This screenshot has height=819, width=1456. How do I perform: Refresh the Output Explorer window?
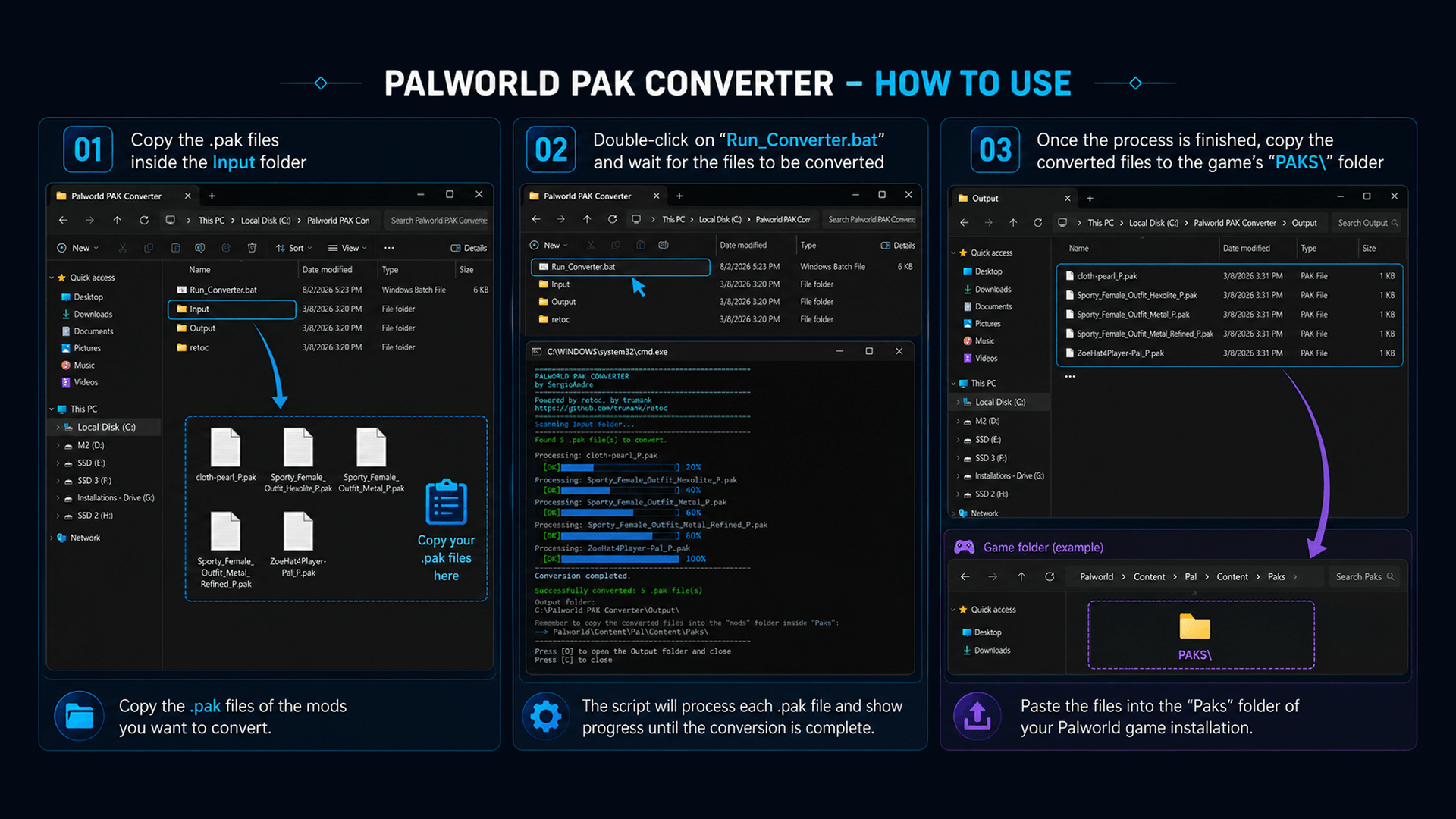tap(1037, 223)
